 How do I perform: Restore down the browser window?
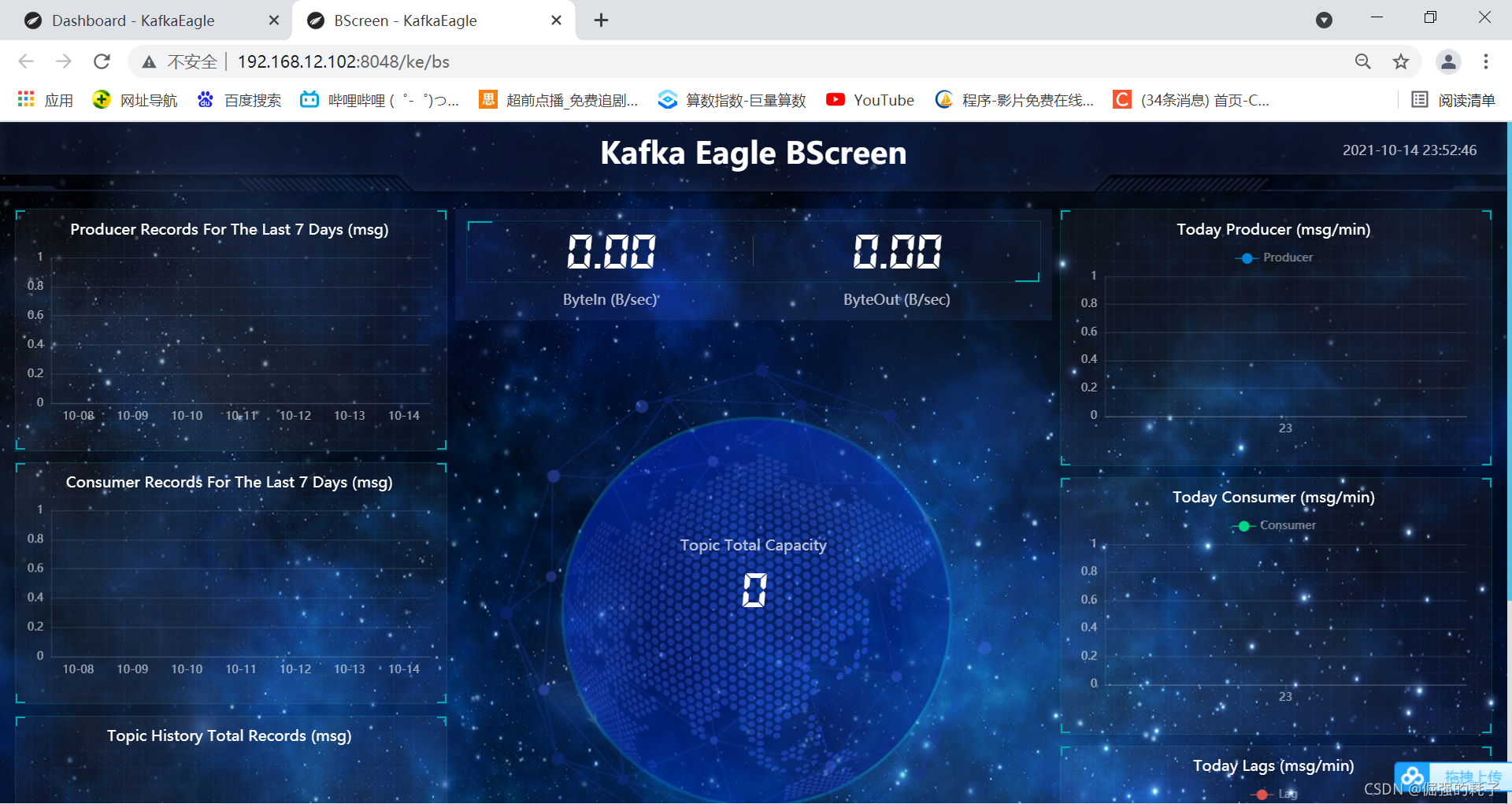1430,17
